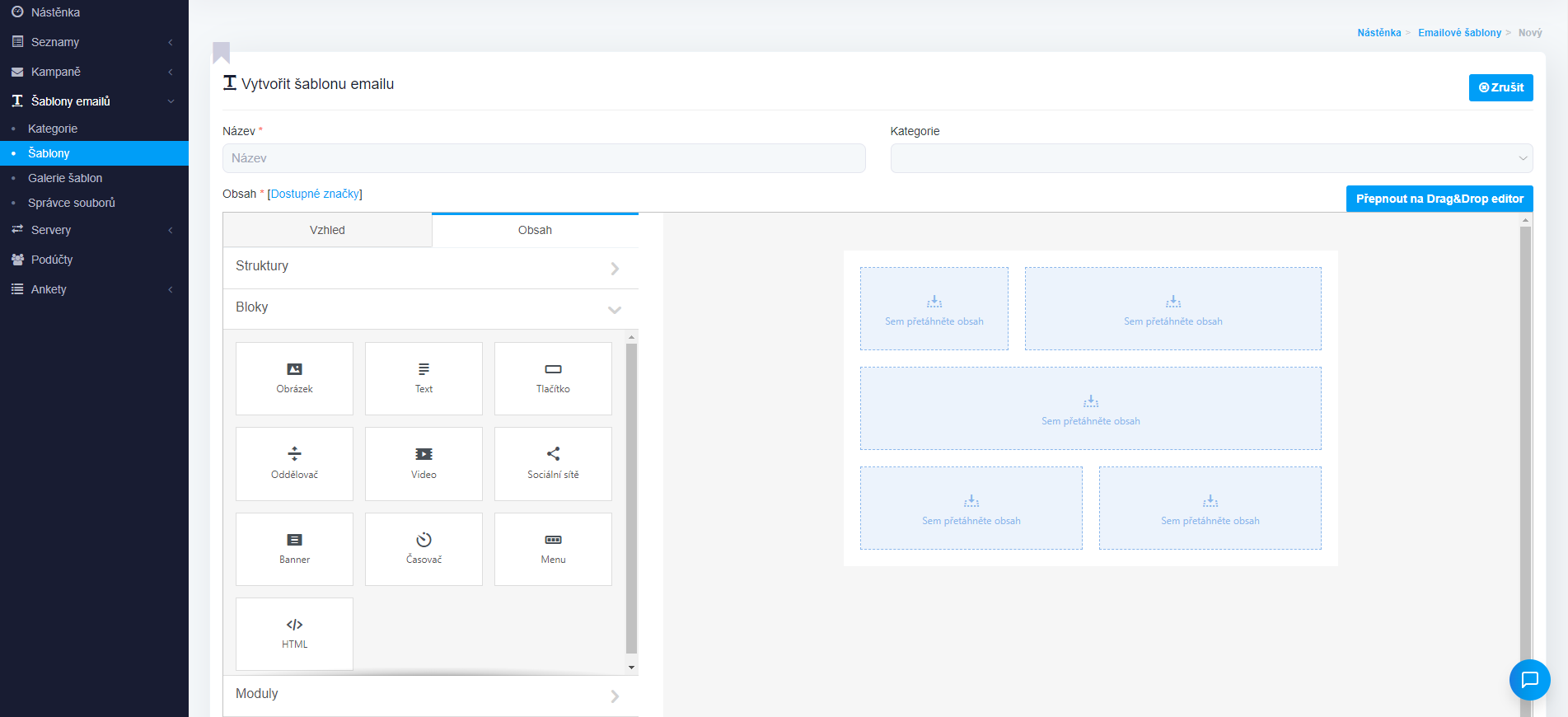This screenshot has width=1568, height=717.
Task: Click the Zrušit button
Action: tap(1500, 87)
